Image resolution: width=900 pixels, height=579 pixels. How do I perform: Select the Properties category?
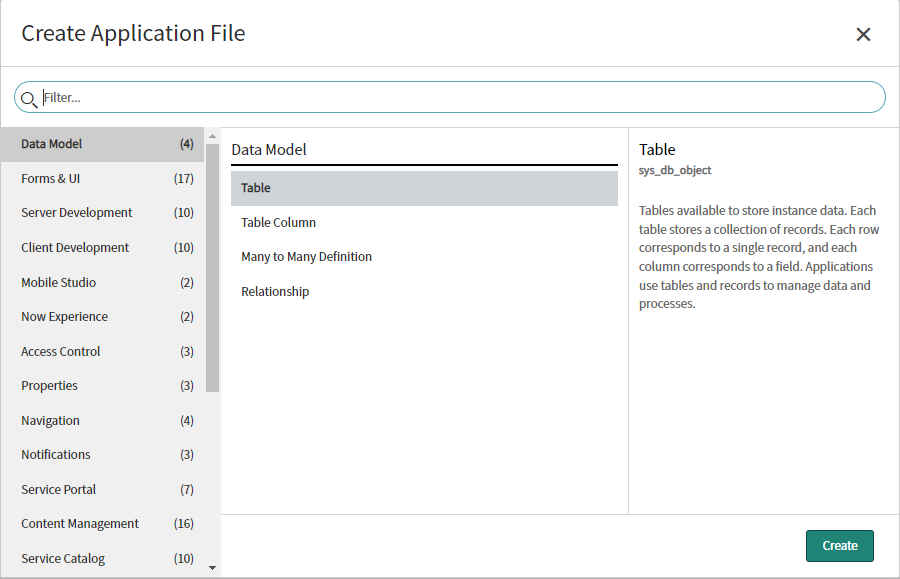coord(102,386)
